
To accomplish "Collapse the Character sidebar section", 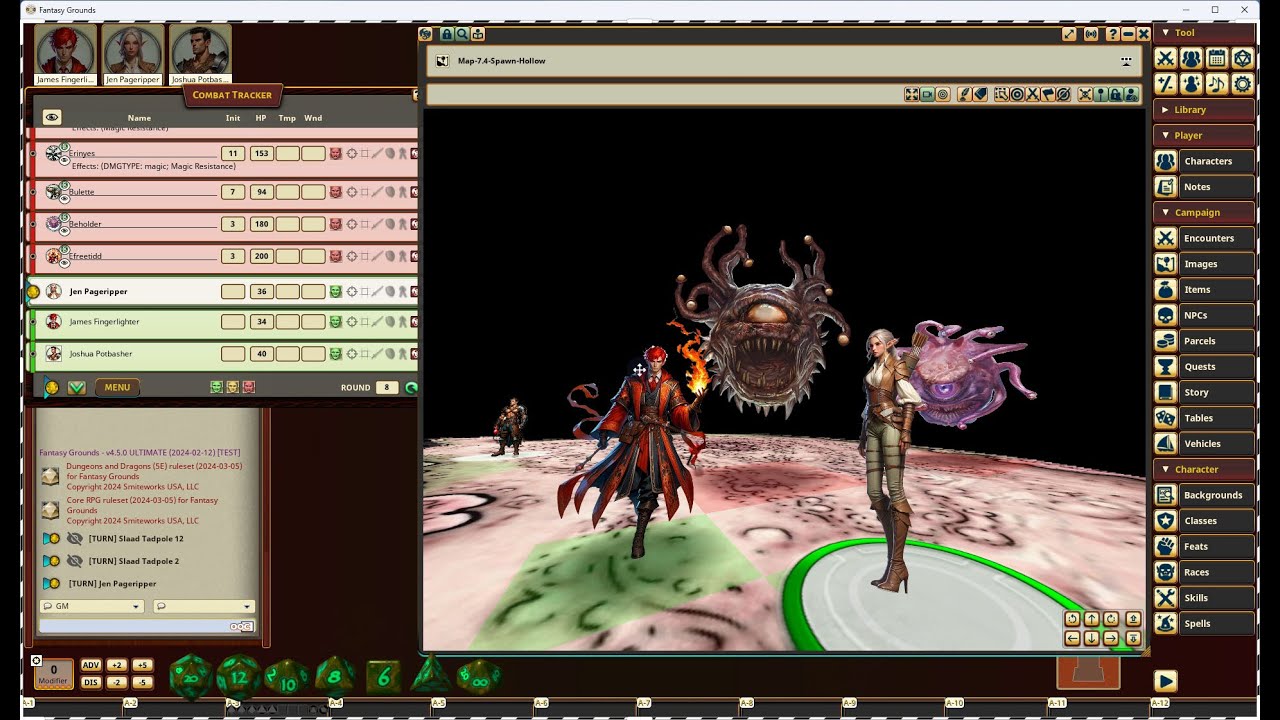I will tap(1204, 469).
